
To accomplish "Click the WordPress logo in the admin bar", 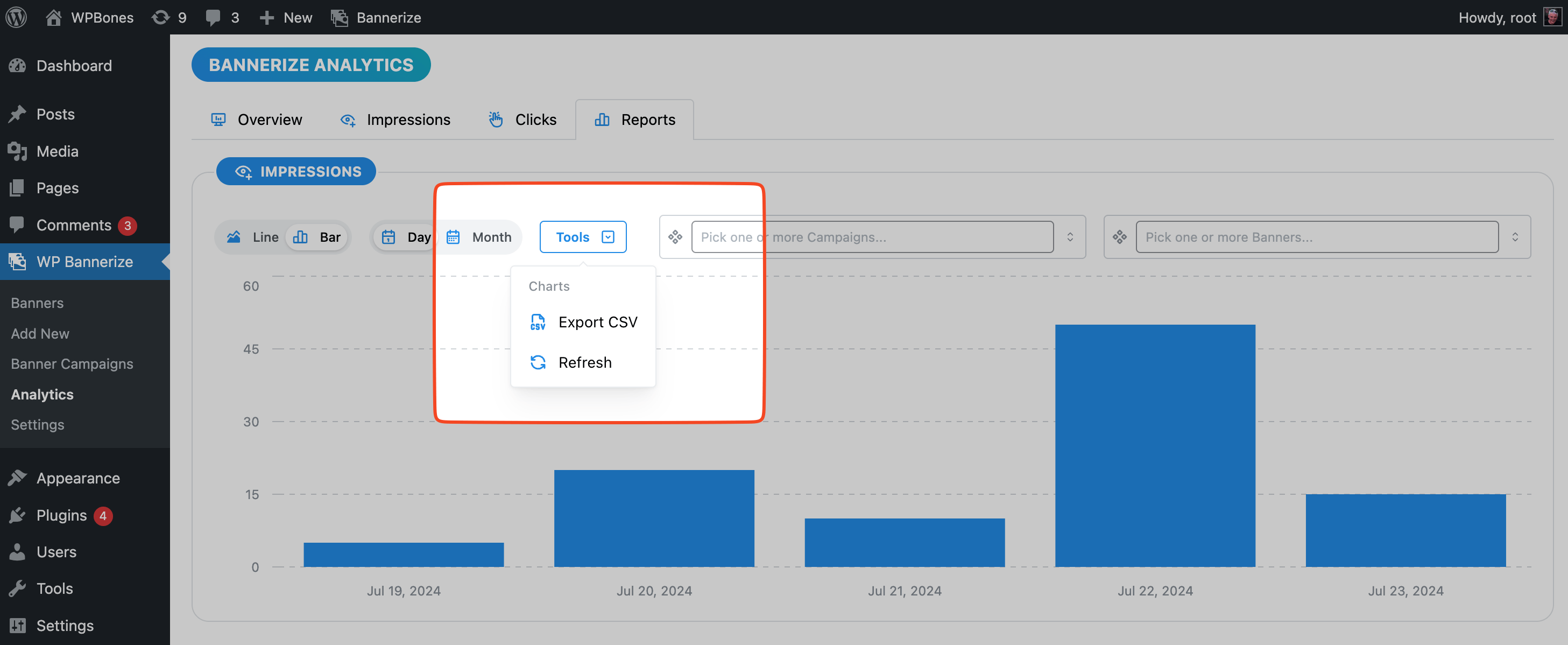I will tap(17, 17).
